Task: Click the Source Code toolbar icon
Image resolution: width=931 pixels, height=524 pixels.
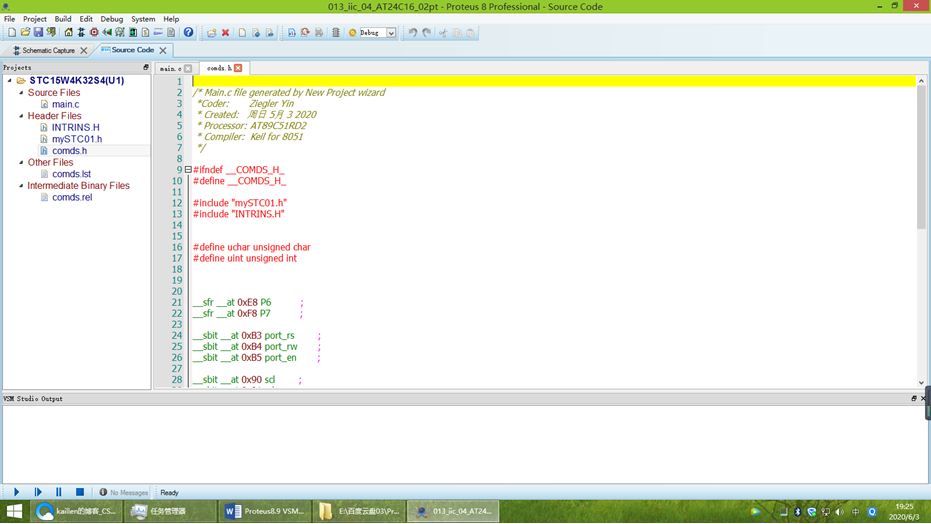Action: coord(158,33)
